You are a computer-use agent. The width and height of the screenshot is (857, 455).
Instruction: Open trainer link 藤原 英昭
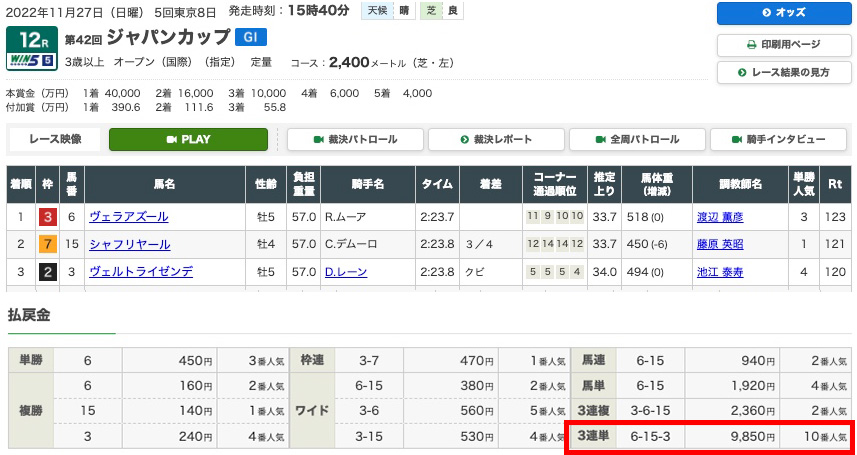pos(720,244)
